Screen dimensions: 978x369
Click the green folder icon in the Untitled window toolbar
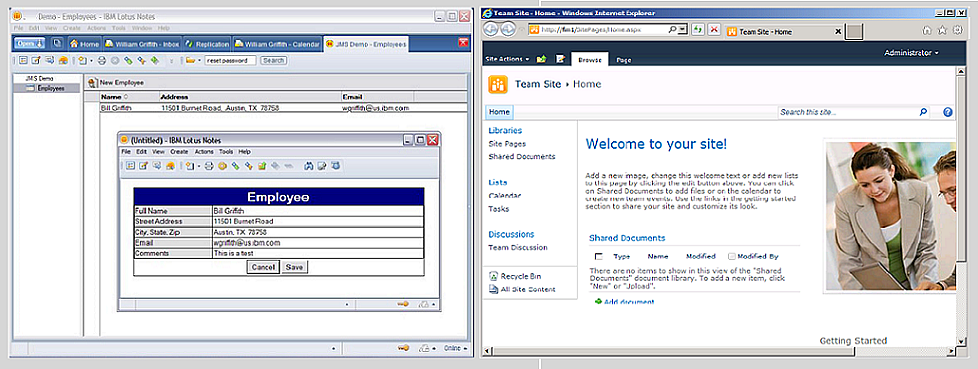[x=262, y=166]
